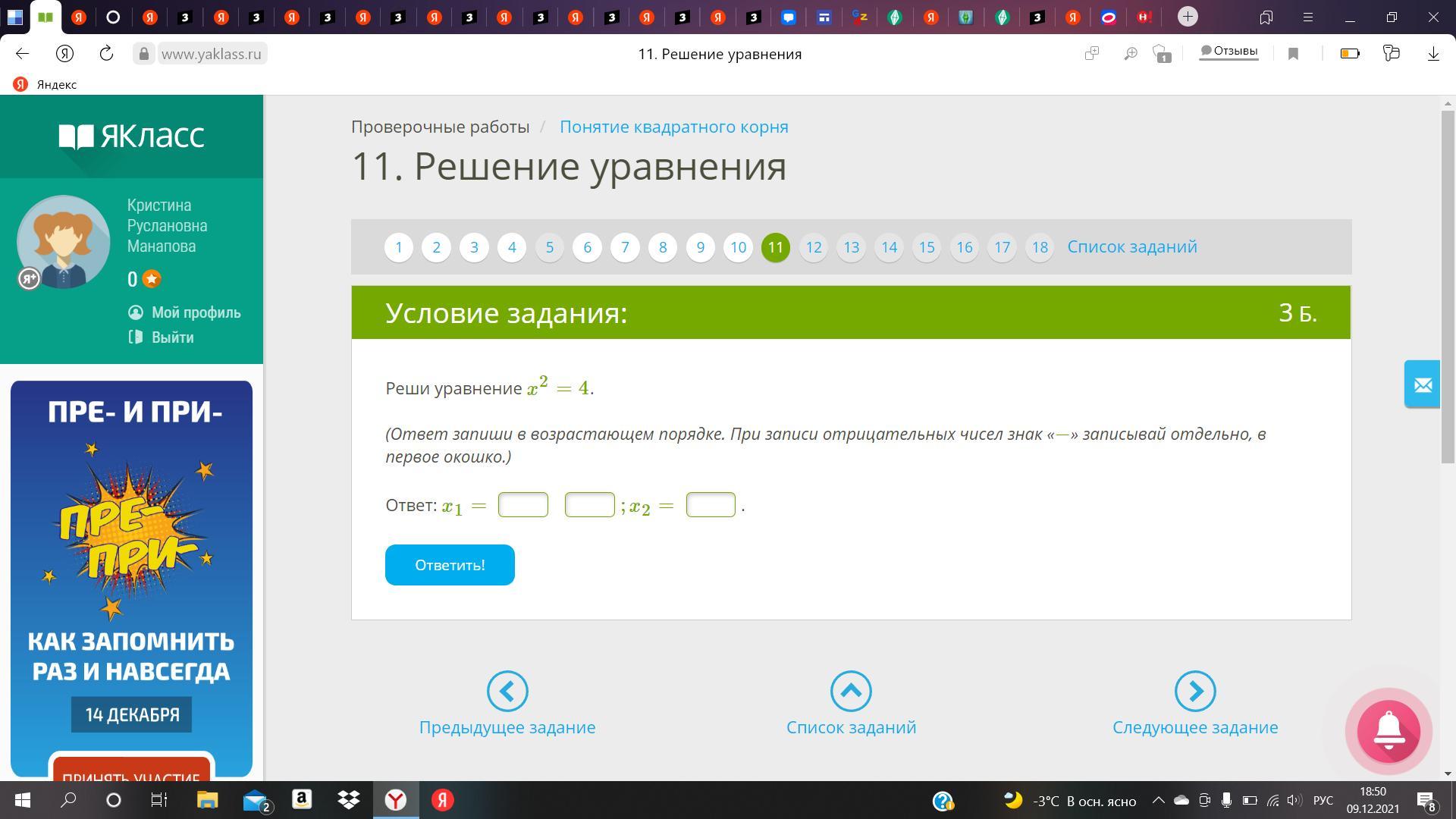Click the envelope message side tab

(1422, 384)
